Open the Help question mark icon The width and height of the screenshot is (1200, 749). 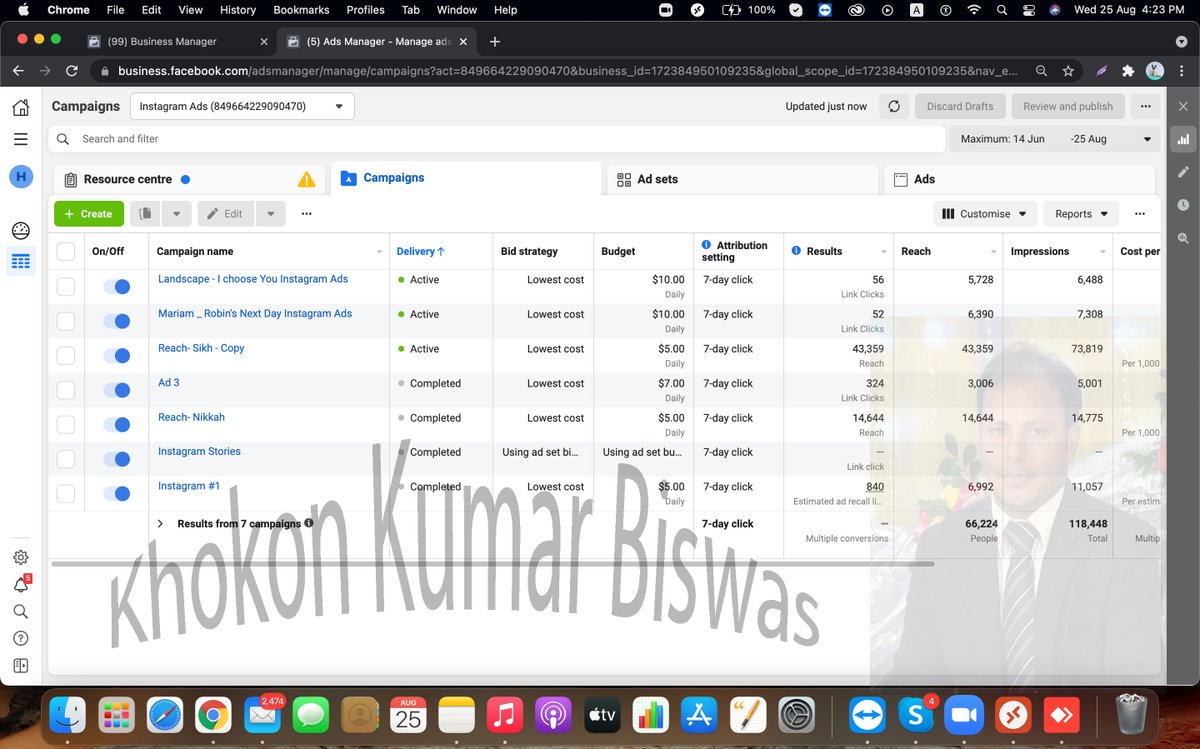[20, 638]
